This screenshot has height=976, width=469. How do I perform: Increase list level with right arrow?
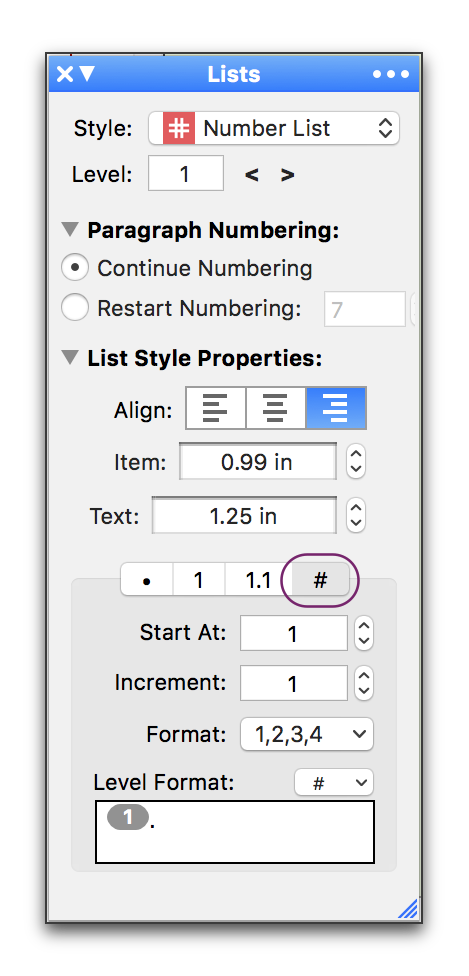[287, 175]
